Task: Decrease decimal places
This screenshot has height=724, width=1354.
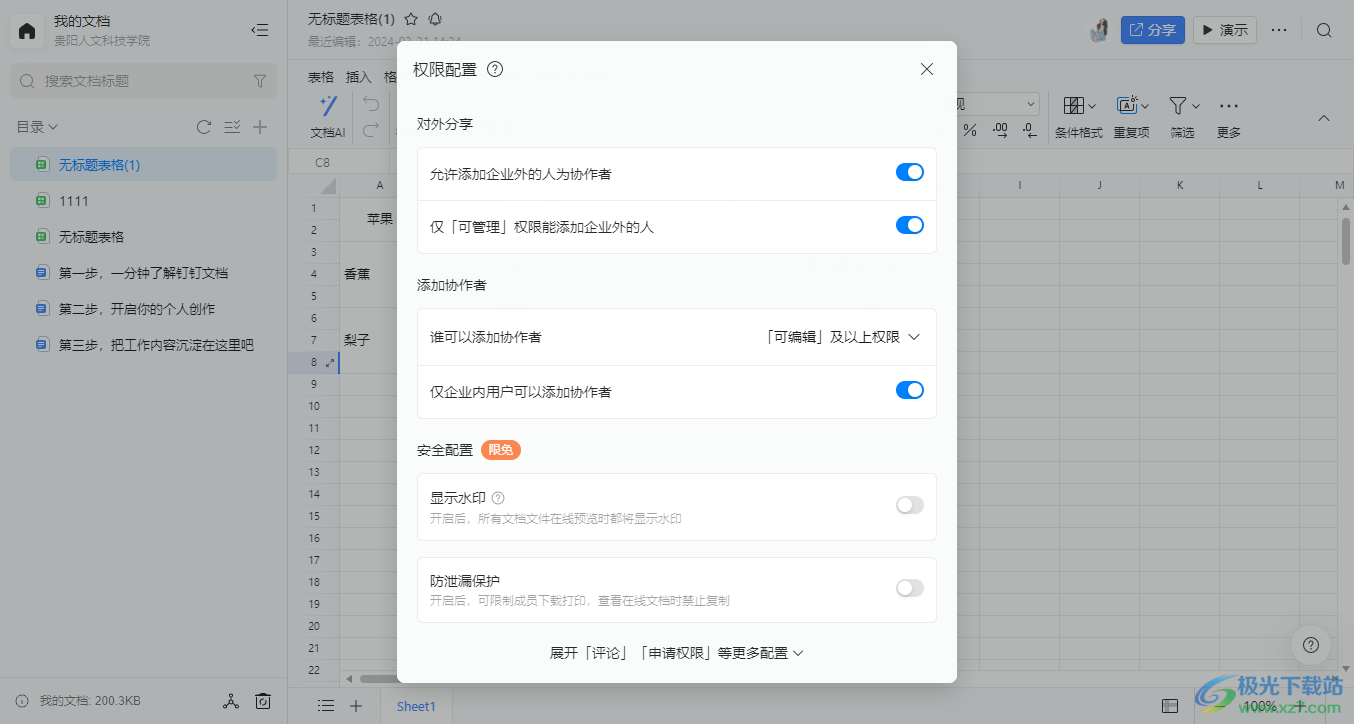Action: [1030, 130]
